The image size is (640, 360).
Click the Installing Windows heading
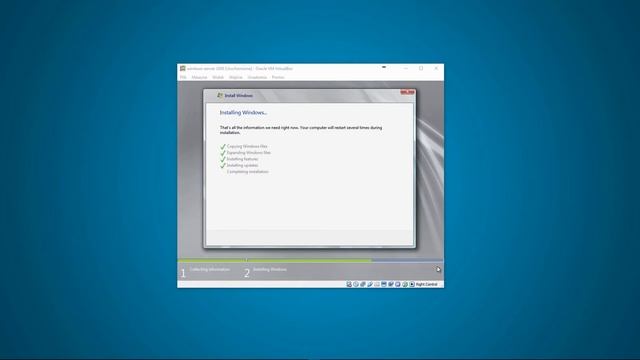click(243, 113)
